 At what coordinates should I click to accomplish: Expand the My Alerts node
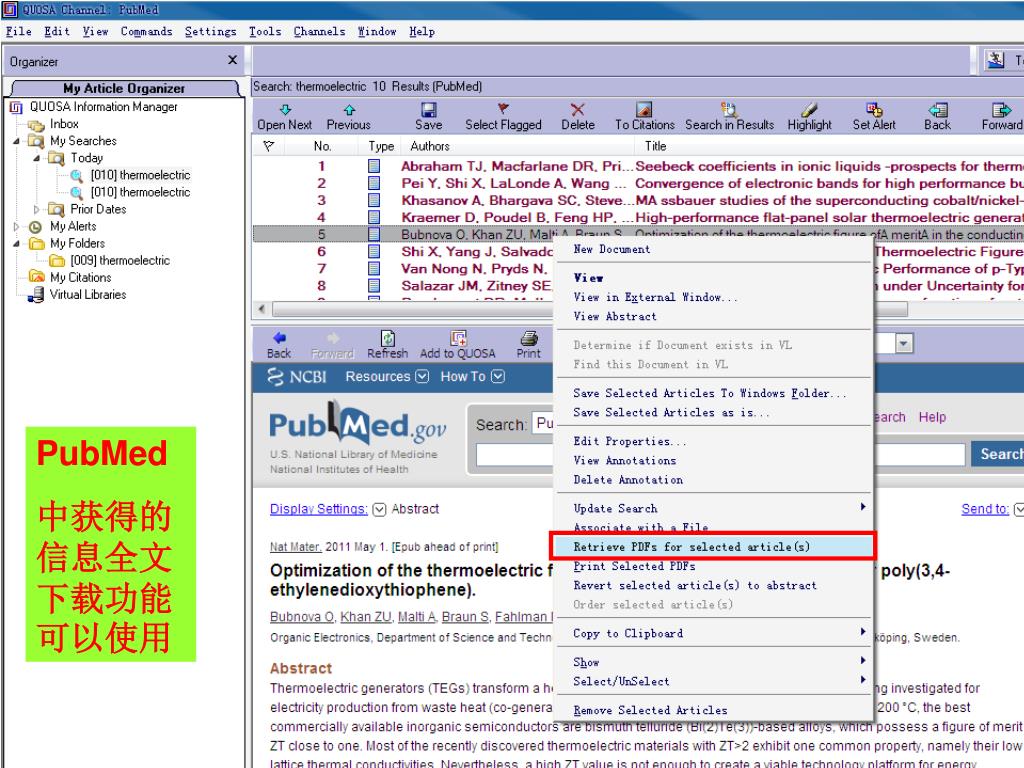pos(16,227)
